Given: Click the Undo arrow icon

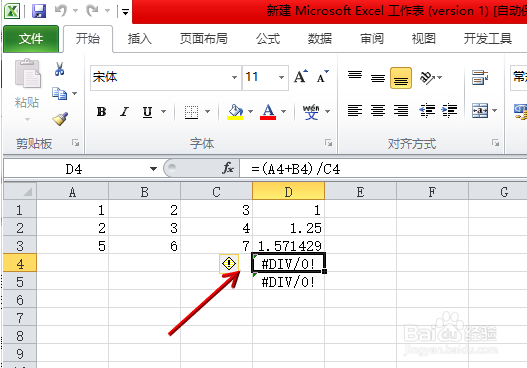Looking at the screenshot, I should [x=61, y=11].
